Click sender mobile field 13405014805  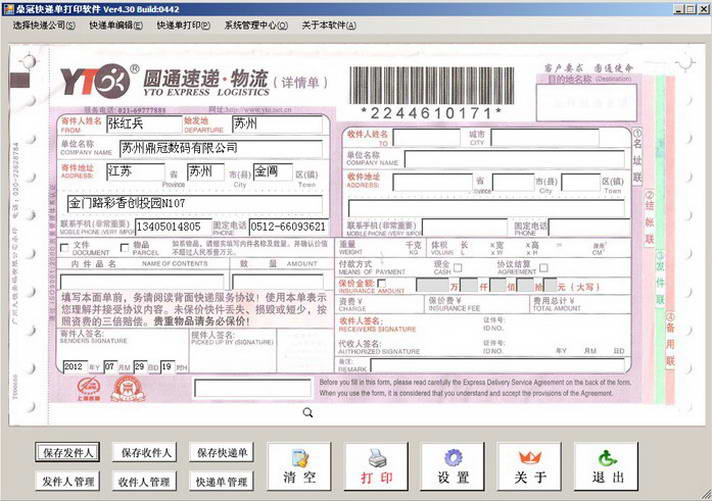[173, 227]
